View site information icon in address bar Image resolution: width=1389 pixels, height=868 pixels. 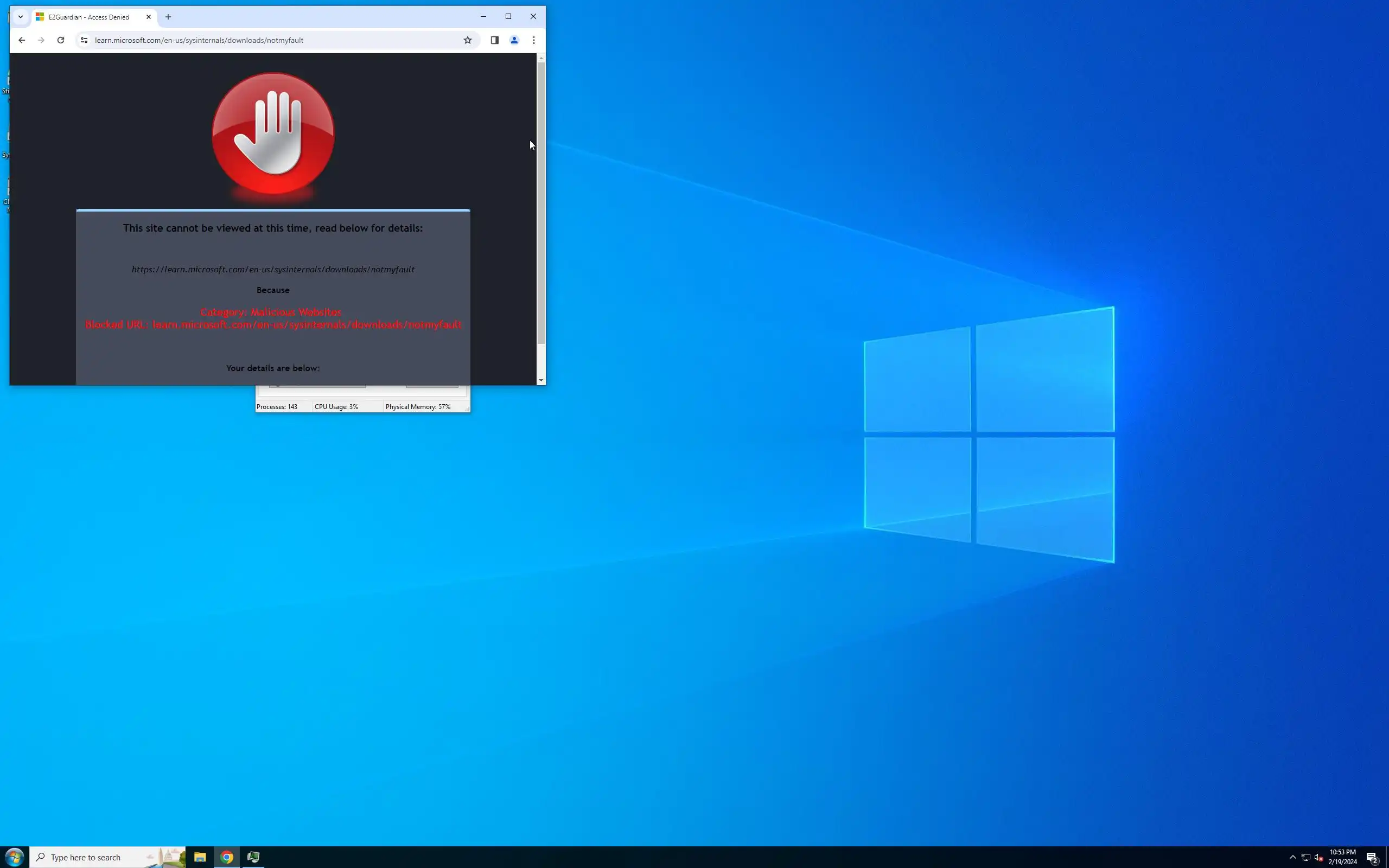pos(84,40)
